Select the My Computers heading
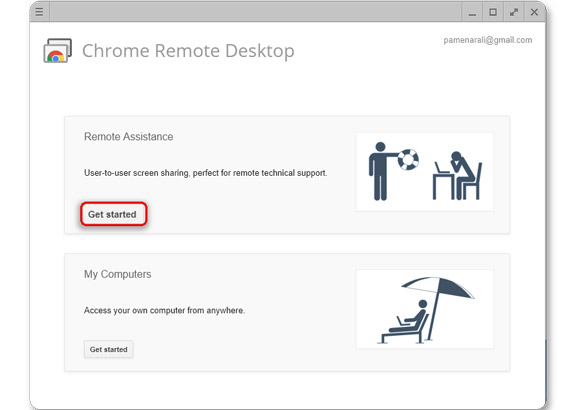Image resolution: width=579 pixels, height=410 pixels. coord(117,274)
